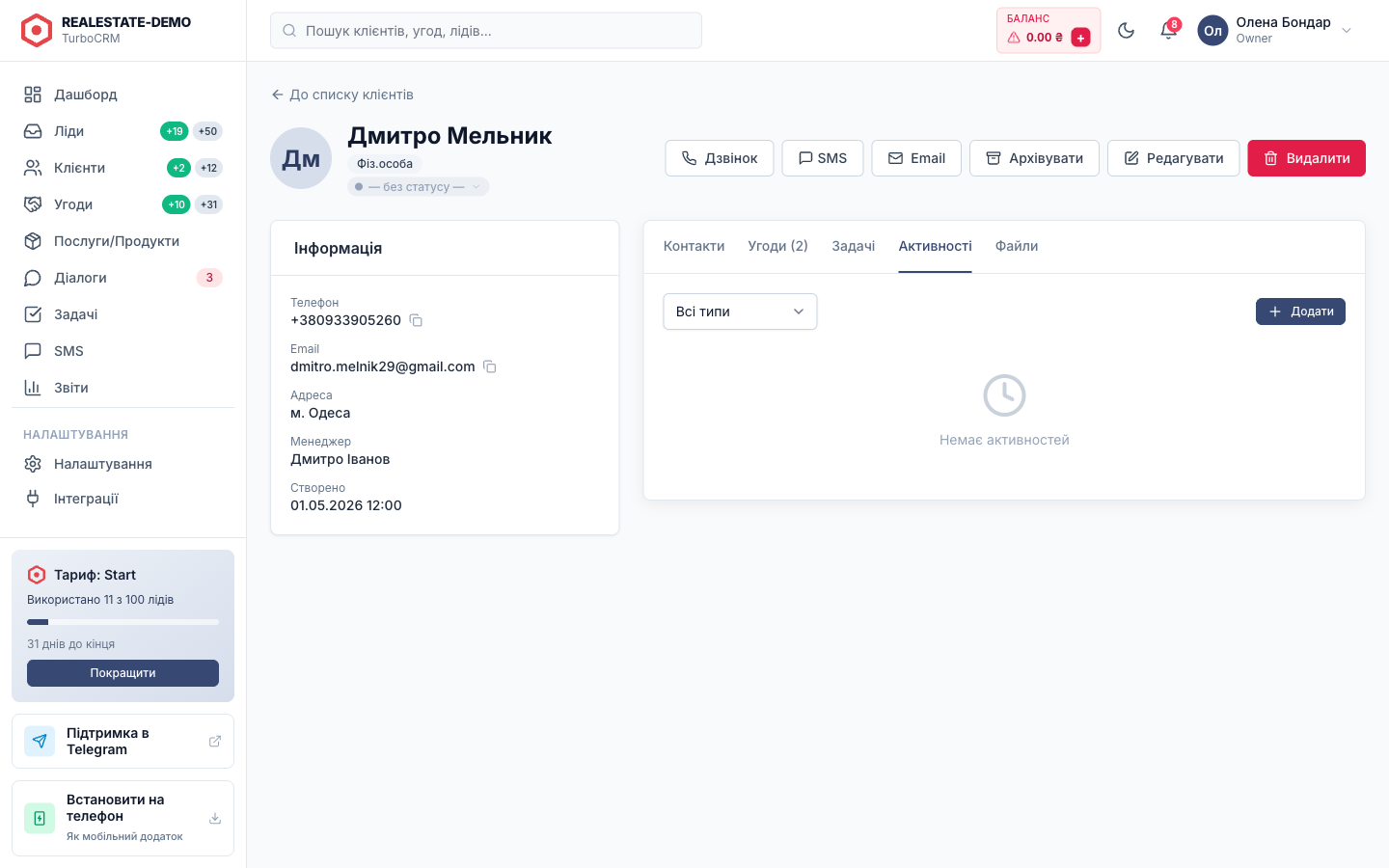The height and width of the screenshot is (868, 1389).
Task: Click the balance warning triangle icon
Action: (x=1014, y=38)
